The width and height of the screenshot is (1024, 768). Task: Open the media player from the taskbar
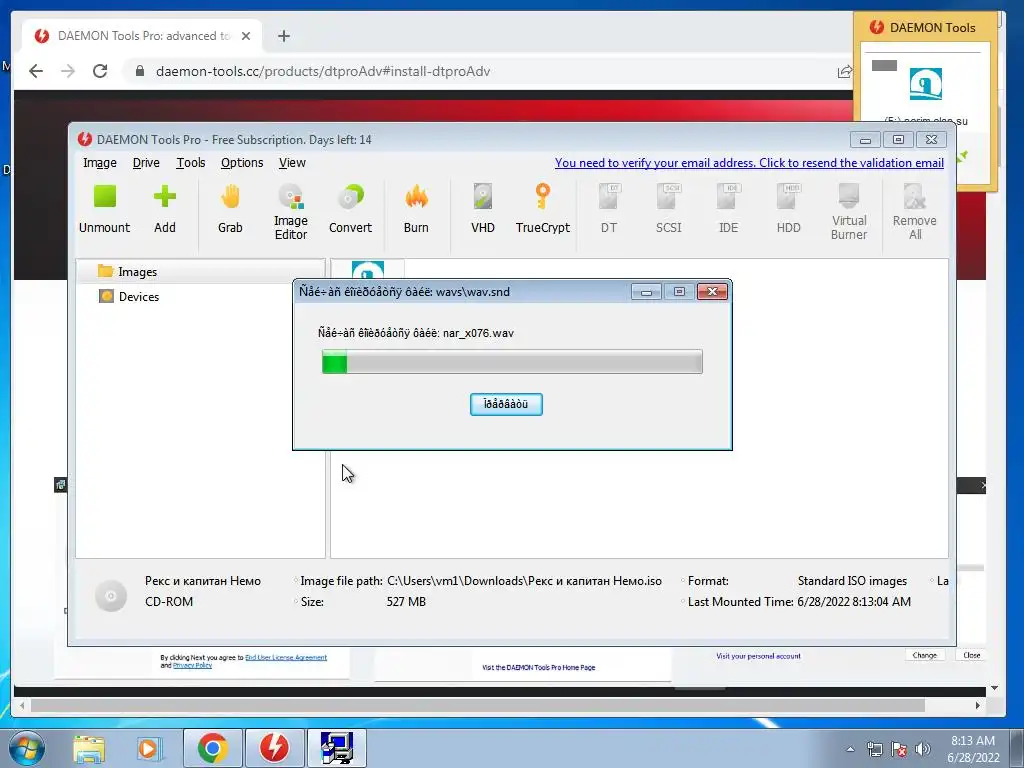click(149, 748)
